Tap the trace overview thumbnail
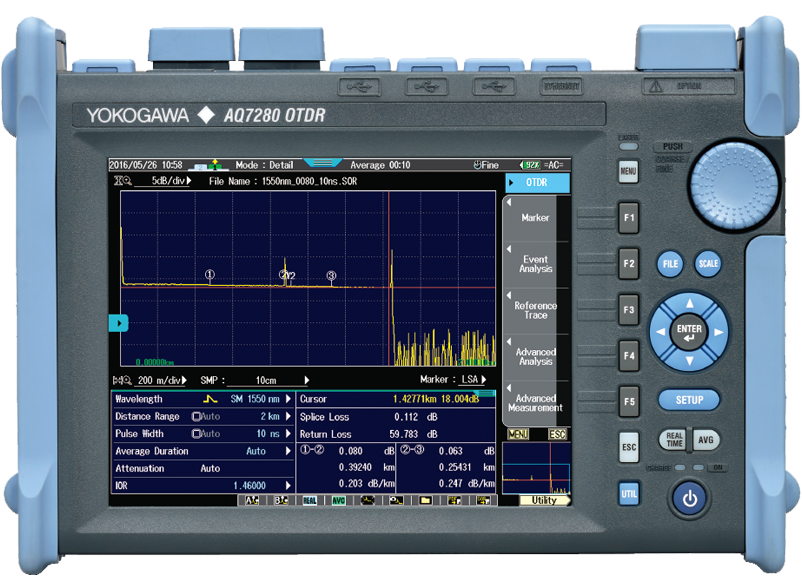 (536, 468)
